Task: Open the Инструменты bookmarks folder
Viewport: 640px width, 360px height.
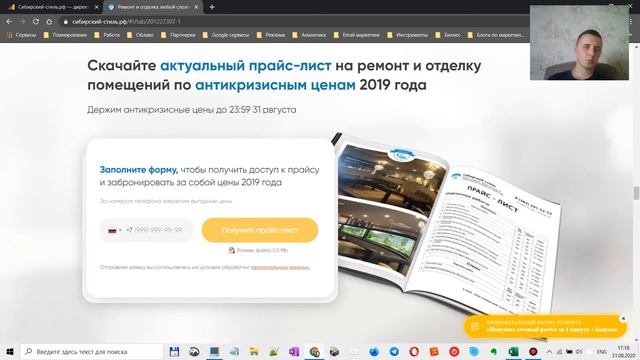Action: [407, 35]
